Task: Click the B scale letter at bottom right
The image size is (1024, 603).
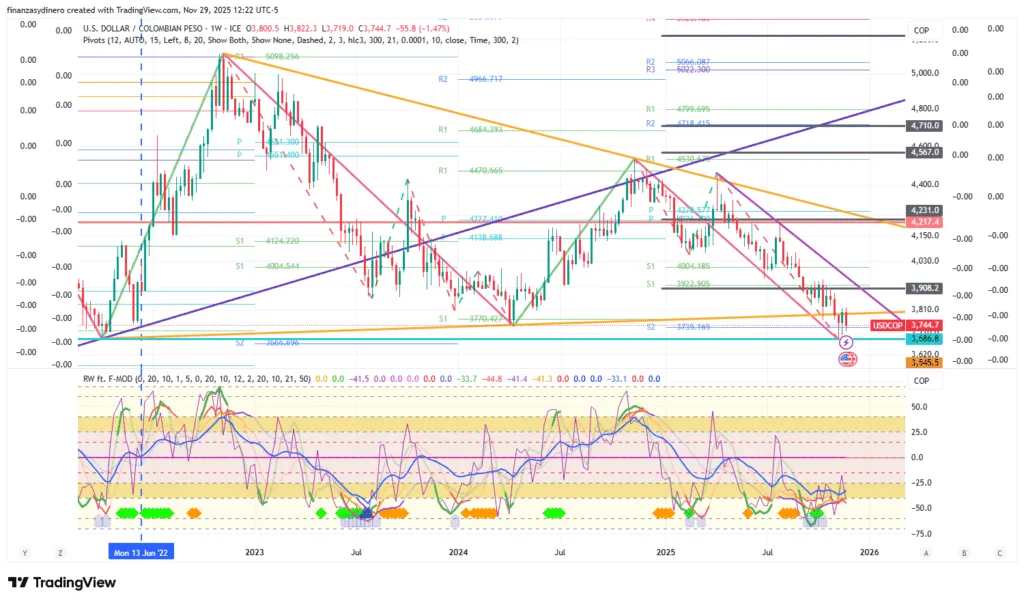Action: click(963, 552)
